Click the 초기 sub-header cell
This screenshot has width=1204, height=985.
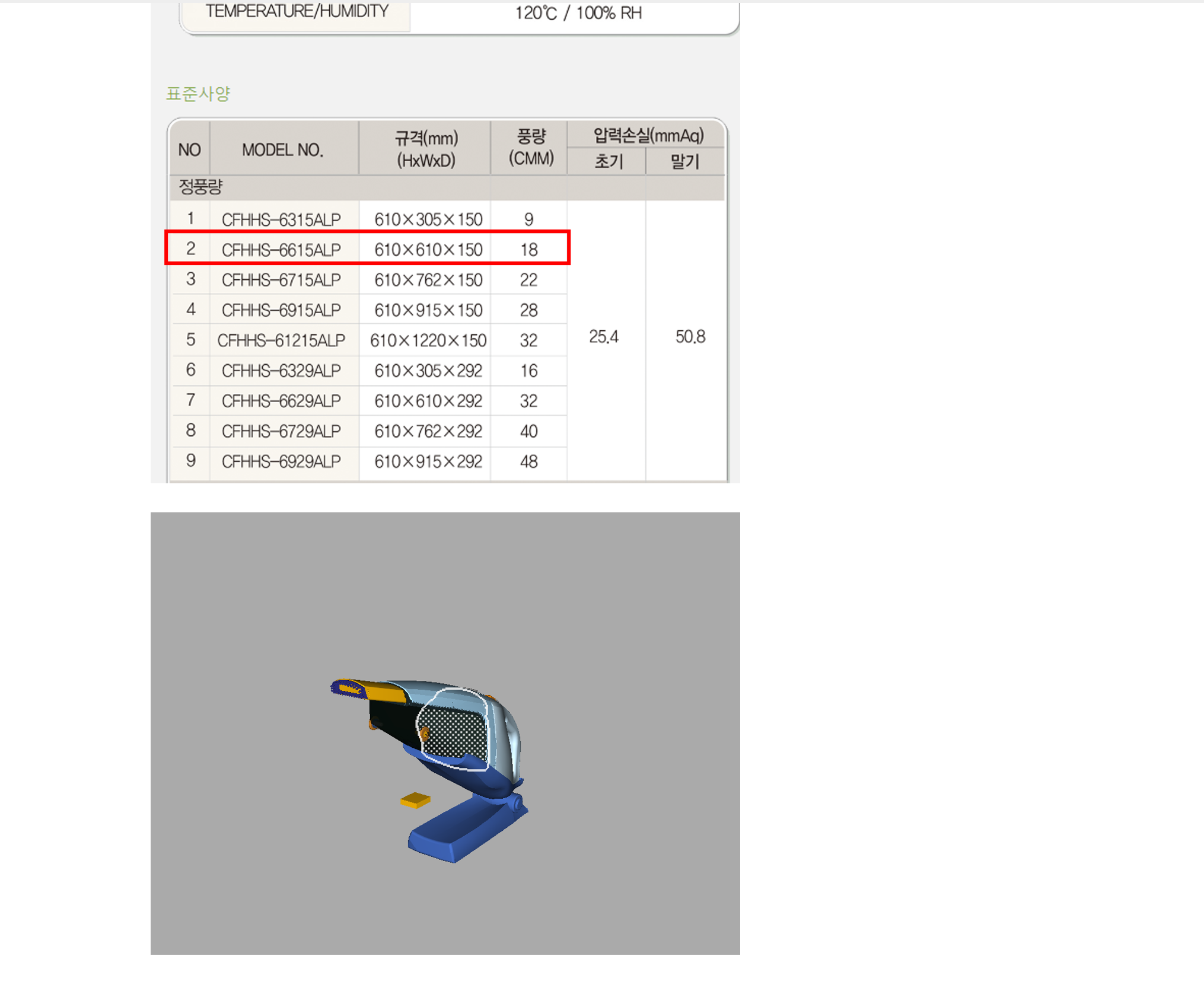point(608,161)
